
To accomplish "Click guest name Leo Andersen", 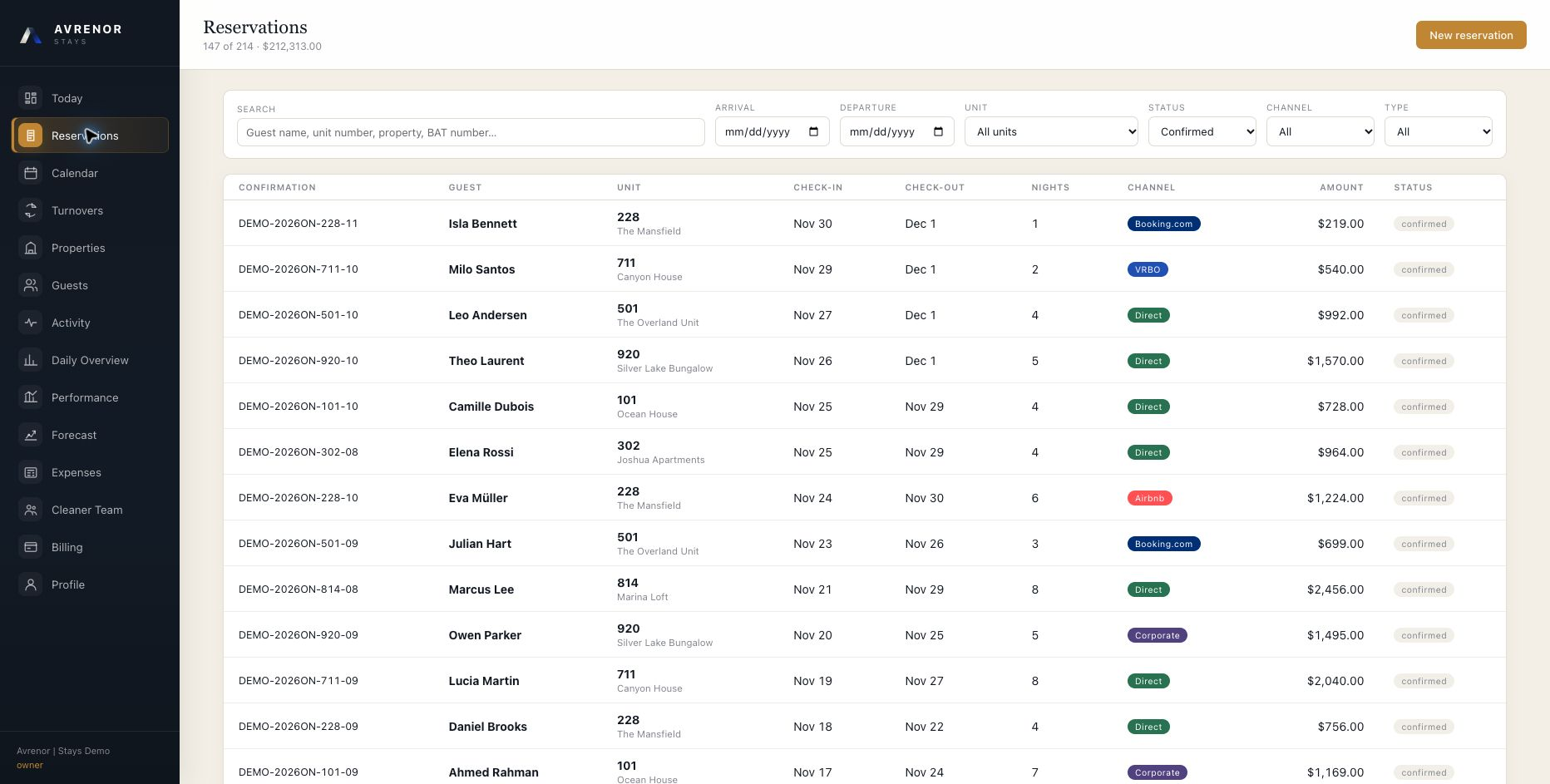I will [x=487, y=315].
